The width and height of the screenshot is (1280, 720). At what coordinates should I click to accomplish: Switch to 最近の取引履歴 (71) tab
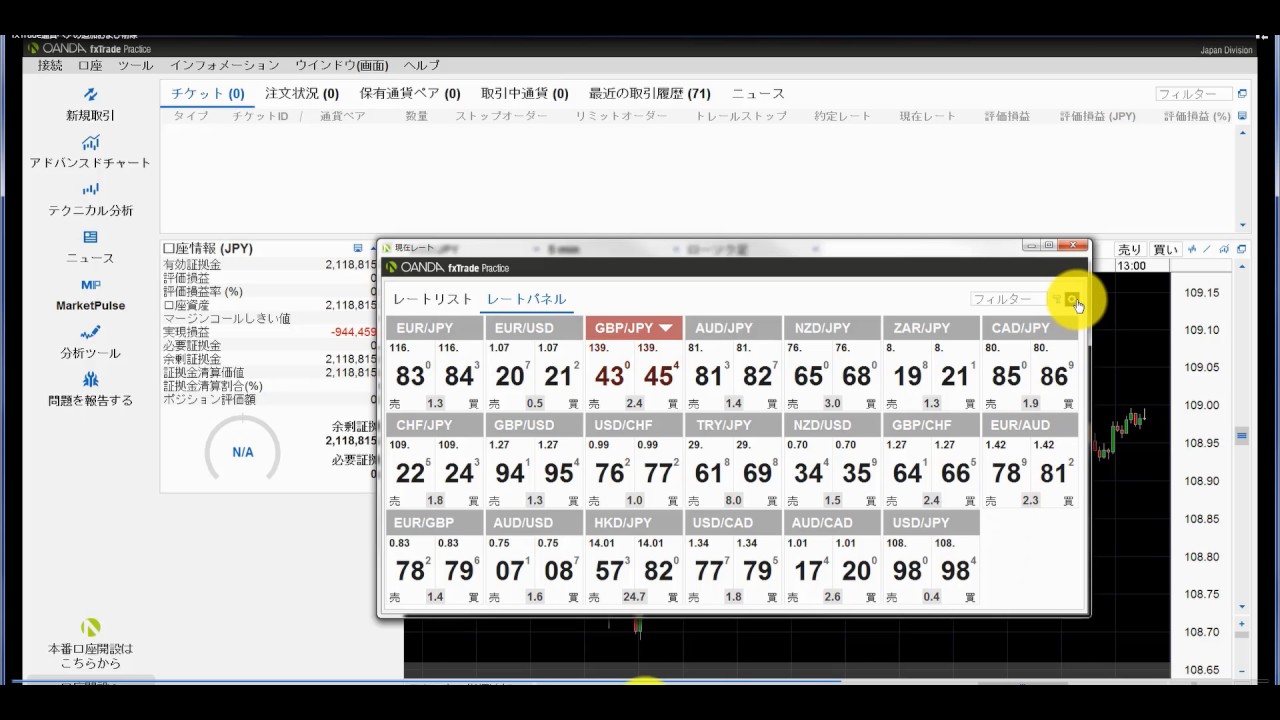[649, 93]
